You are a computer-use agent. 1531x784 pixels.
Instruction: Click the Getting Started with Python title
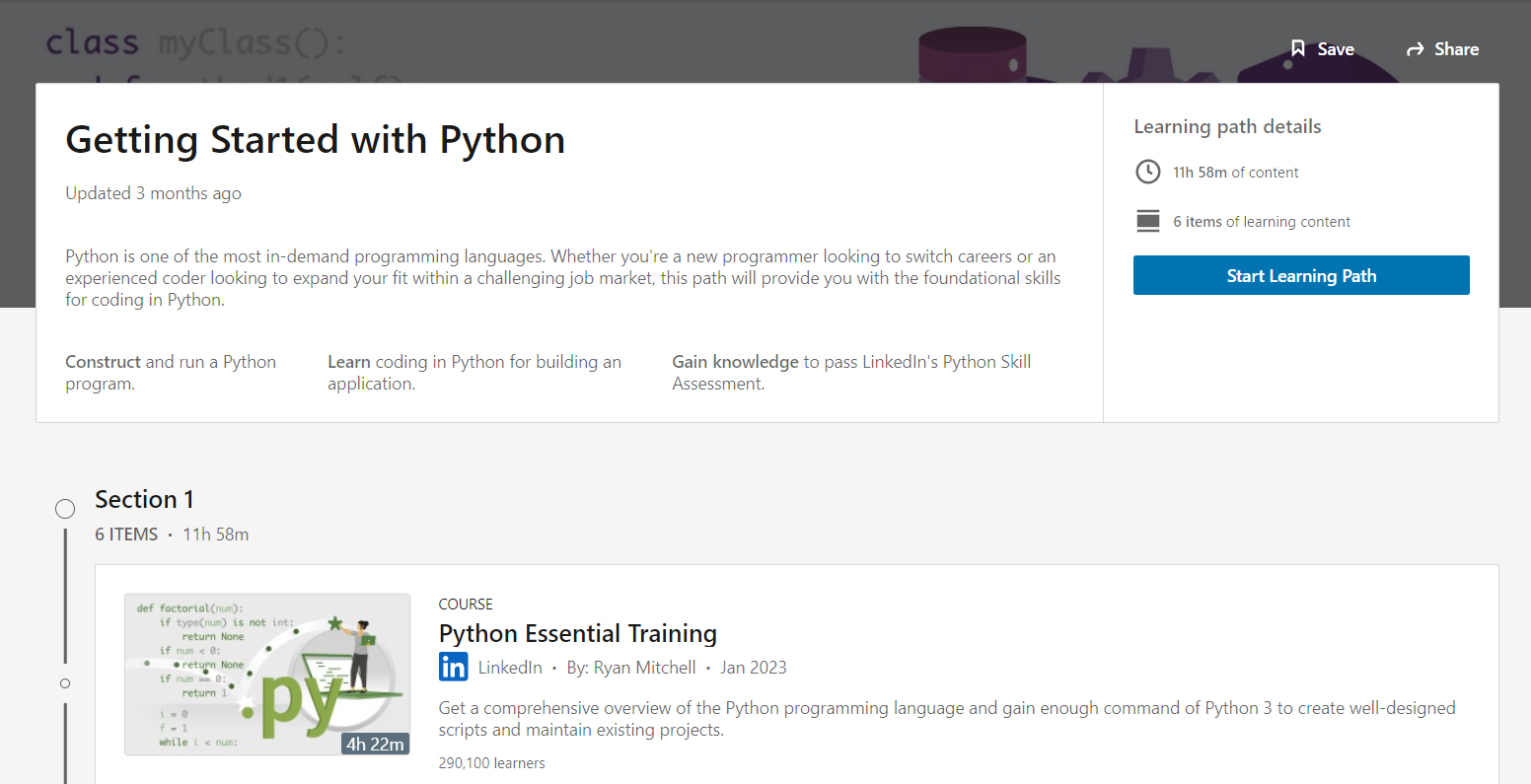[x=316, y=140]
